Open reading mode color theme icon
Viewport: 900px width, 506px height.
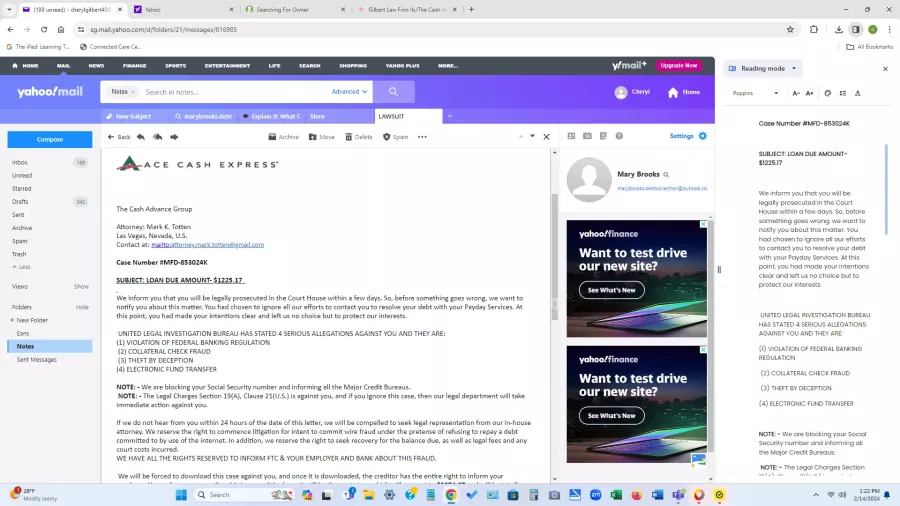pos(828,93)
